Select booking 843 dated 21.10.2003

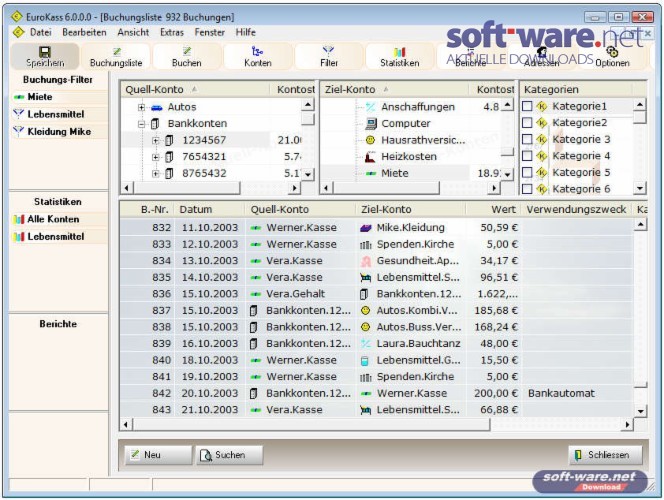[x=377, y=410]
